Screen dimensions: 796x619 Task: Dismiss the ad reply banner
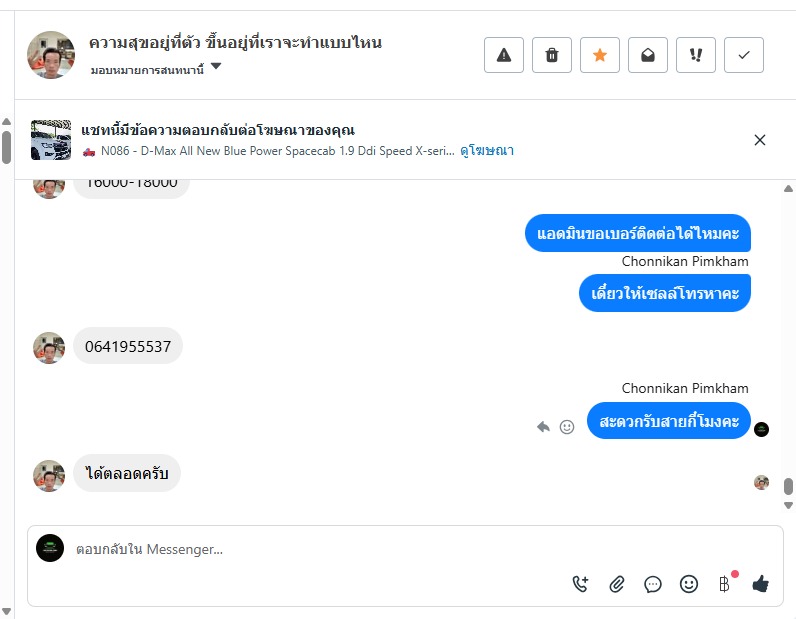(x=760, y=140)
